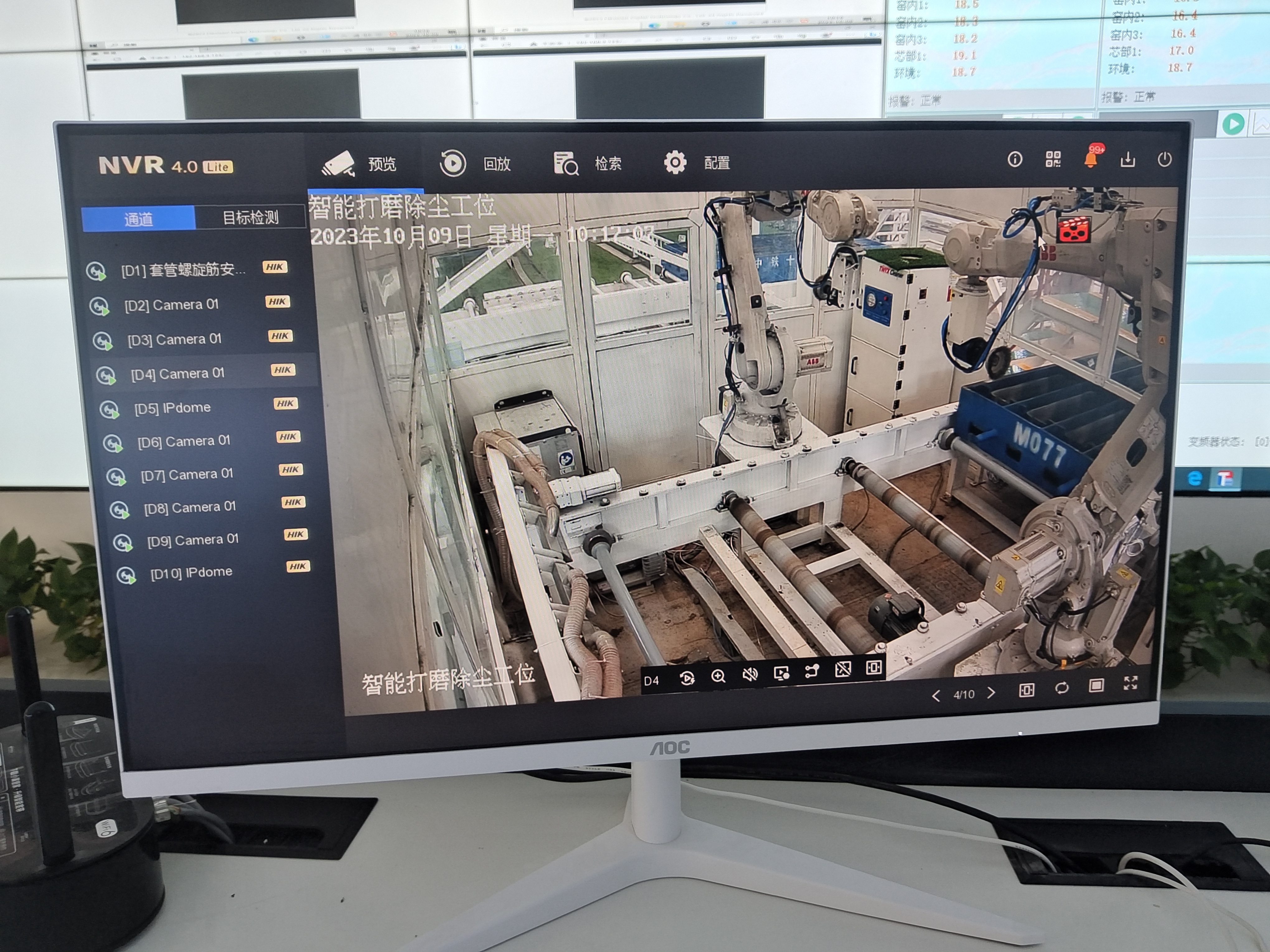The image size is (1270, 952).
Task: Click the HIK badge on D10 row
Action: click(297, 567)
